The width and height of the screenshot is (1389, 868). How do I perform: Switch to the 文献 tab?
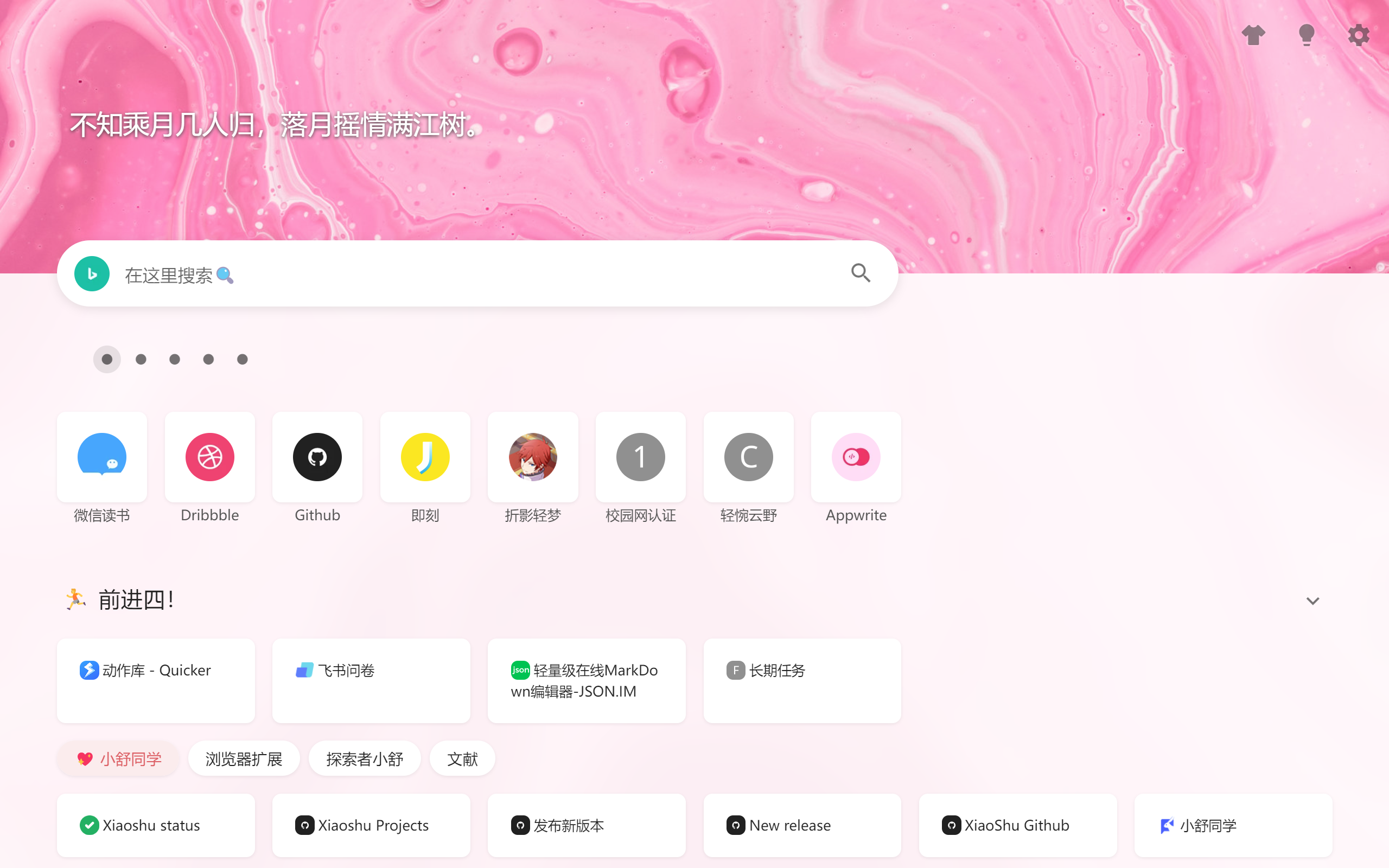point(462,759)
